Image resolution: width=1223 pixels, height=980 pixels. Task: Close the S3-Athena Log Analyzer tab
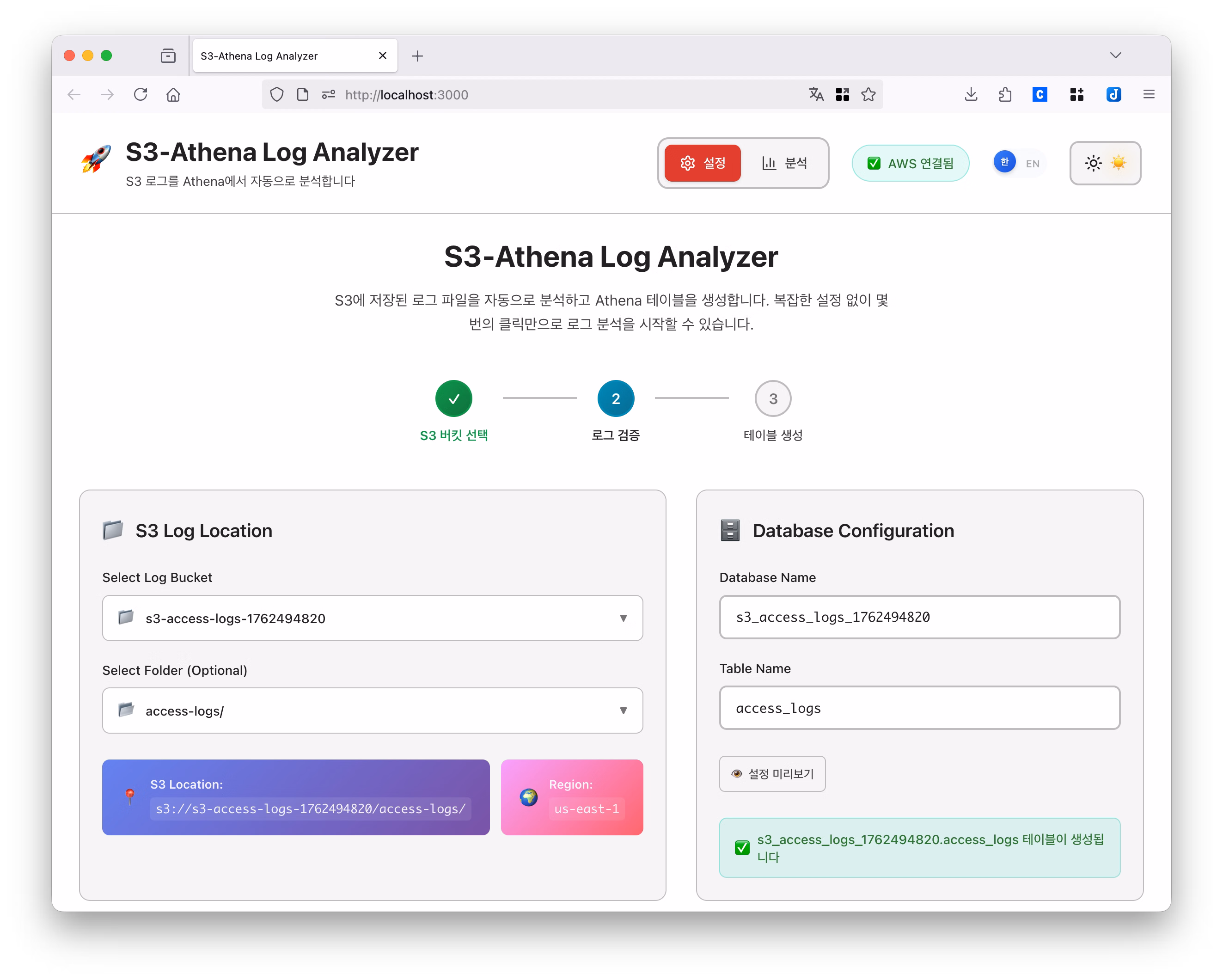pyautogui.click(x=382, y=55)
